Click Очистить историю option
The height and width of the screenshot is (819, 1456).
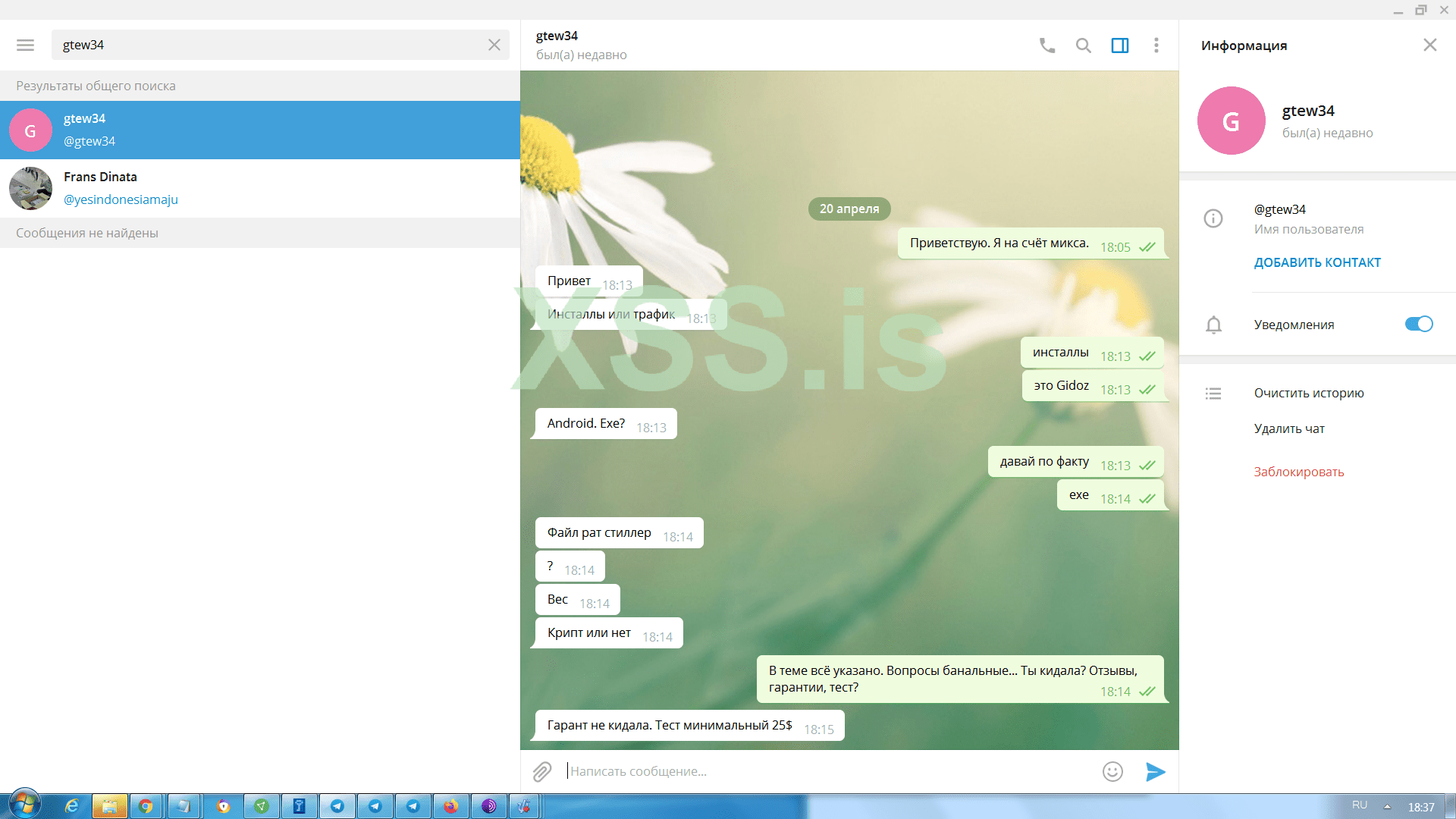(1308, 393)
